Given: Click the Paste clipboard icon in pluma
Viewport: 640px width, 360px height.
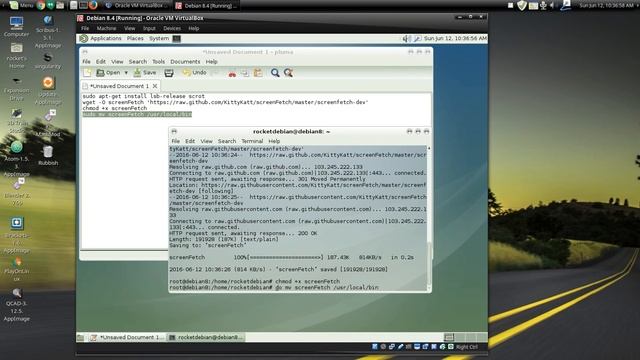Looking at the screenshot, I should 258,73.
